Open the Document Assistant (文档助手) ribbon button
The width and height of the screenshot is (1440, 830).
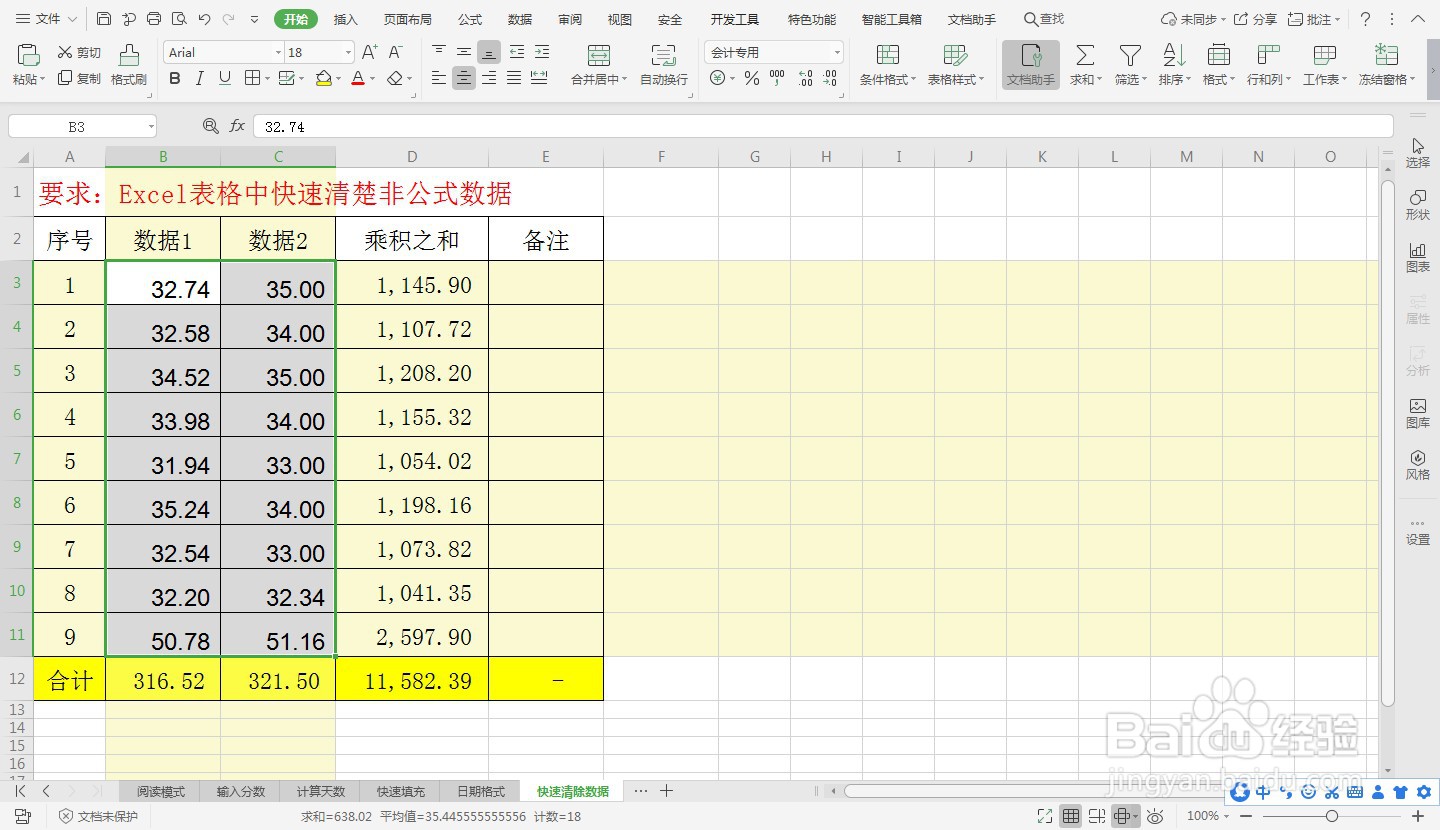coord(1031,65)
